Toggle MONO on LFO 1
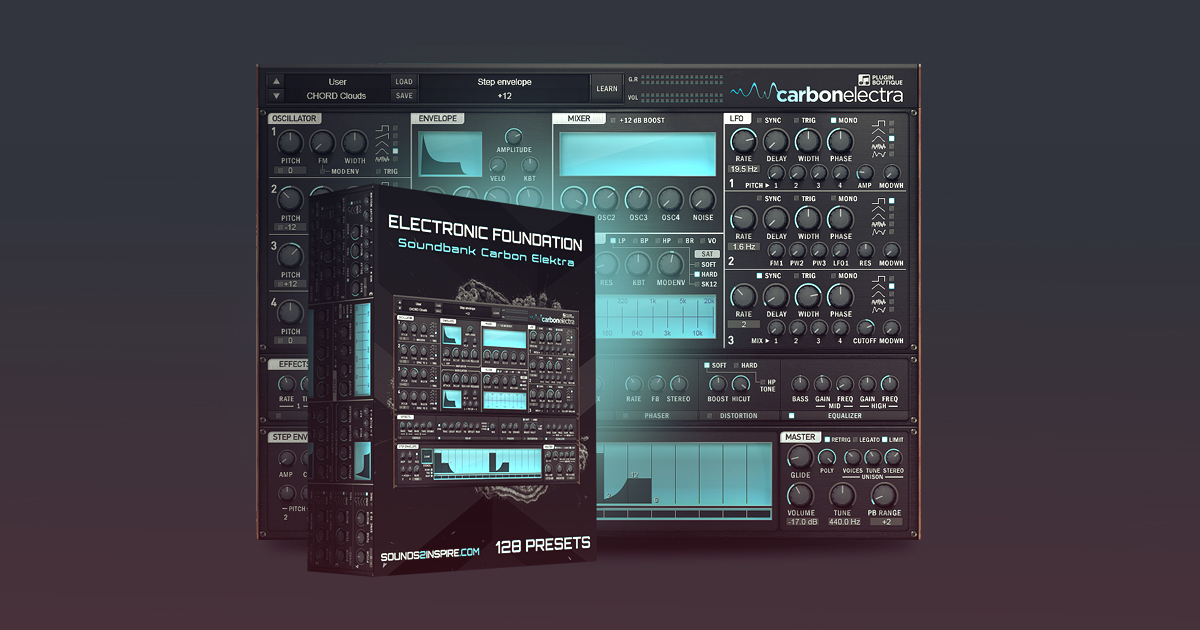Viewport: 1200px width, 630px height. click(832, 120)
